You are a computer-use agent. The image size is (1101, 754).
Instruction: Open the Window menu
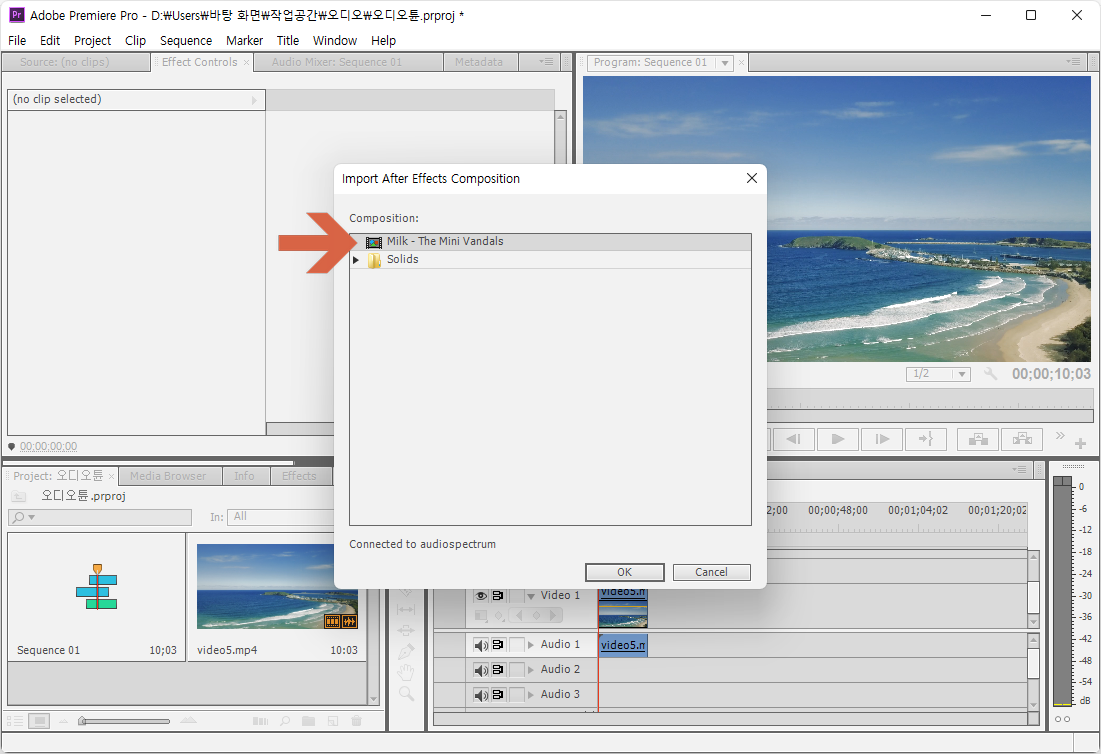335,41
